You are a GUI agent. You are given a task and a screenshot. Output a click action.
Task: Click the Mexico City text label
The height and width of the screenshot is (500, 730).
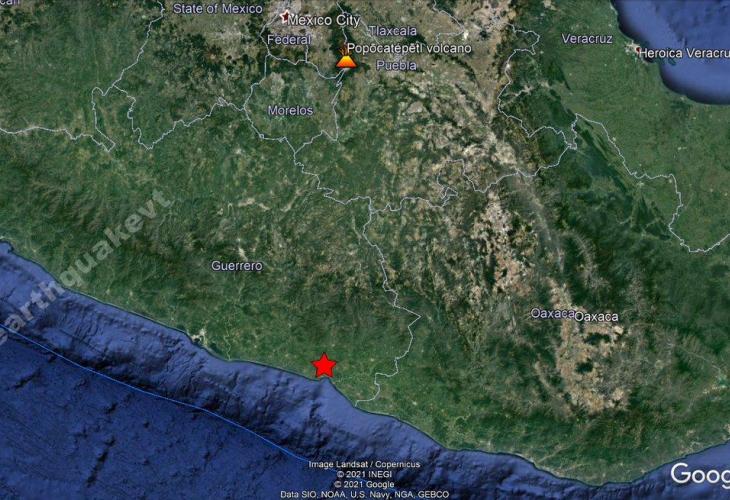click(x=324, y=19)
